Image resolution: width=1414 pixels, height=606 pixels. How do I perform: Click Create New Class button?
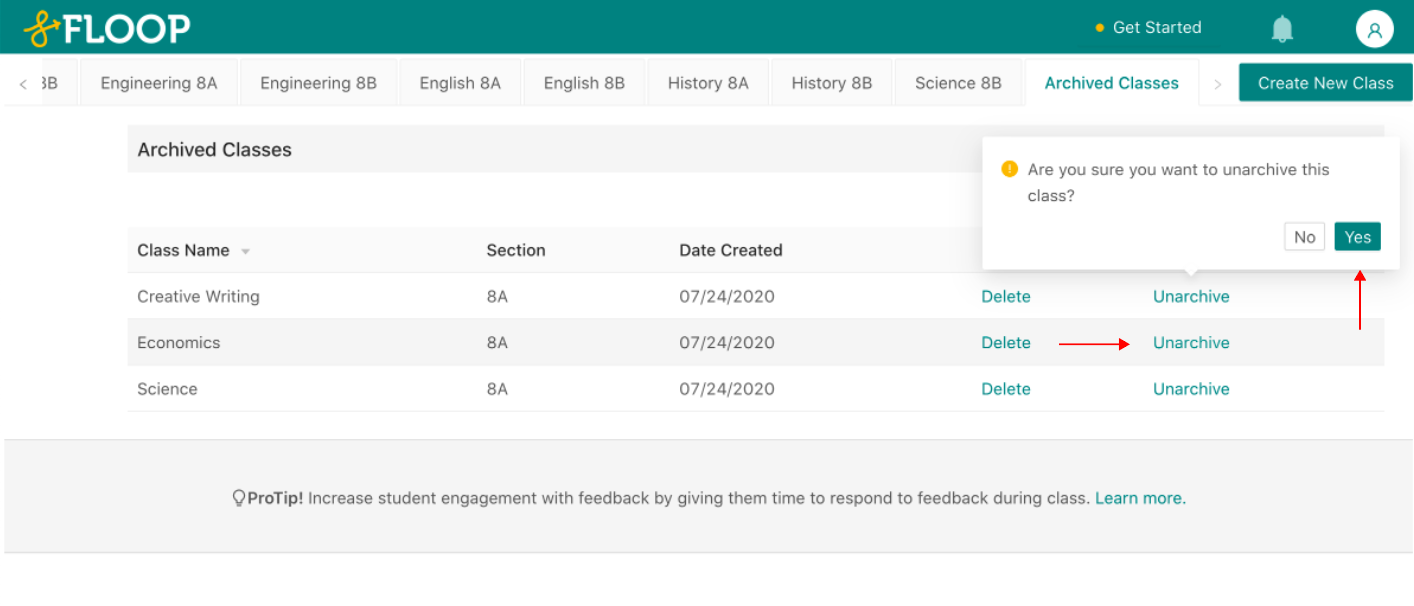(x=1325, y=83)
